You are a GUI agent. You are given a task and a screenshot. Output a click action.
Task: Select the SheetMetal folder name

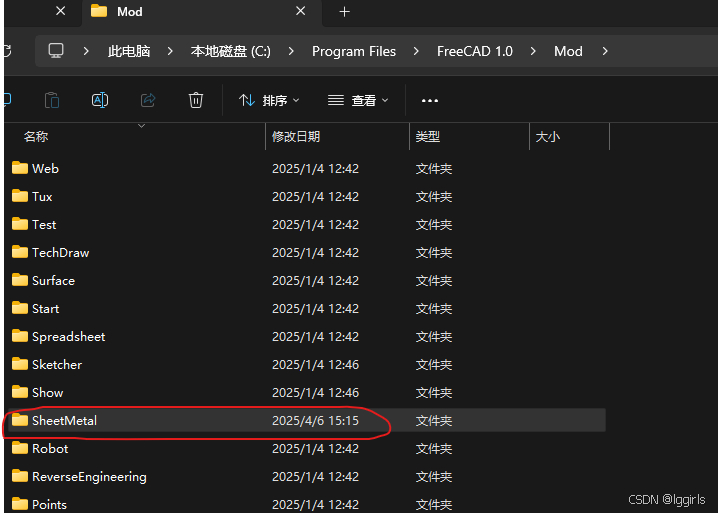click(x=64, y=420)
